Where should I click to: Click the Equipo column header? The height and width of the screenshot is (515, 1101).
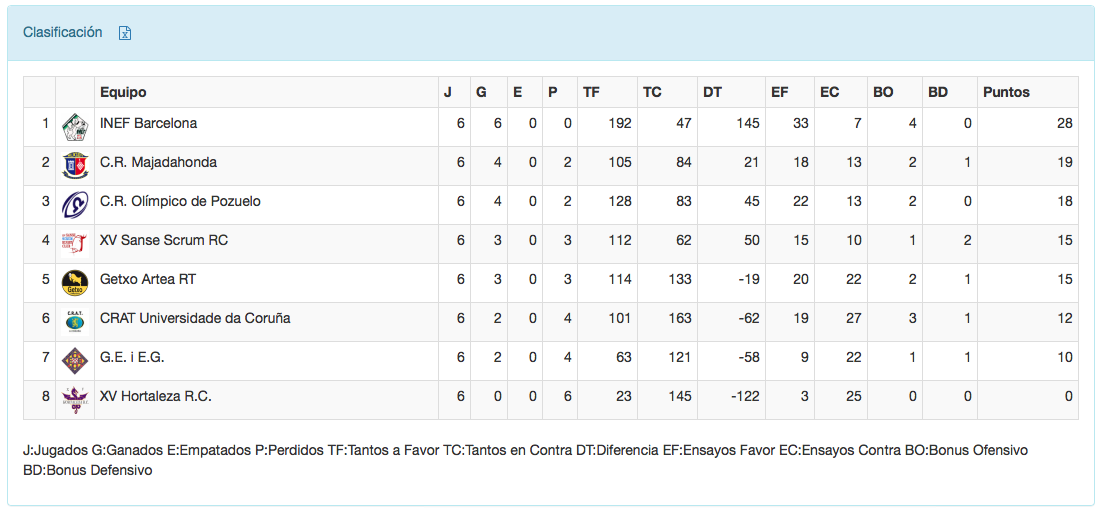point(123,92)
